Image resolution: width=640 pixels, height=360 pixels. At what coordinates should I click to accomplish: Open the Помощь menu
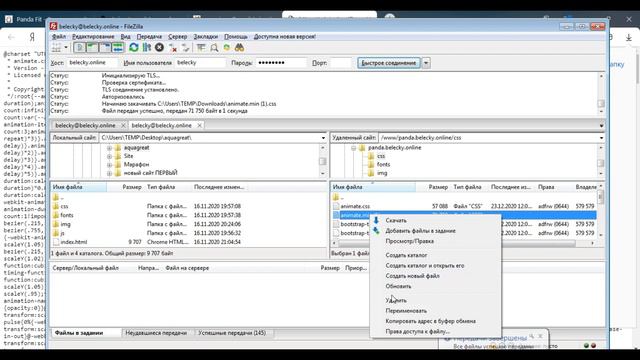(236, 37)
